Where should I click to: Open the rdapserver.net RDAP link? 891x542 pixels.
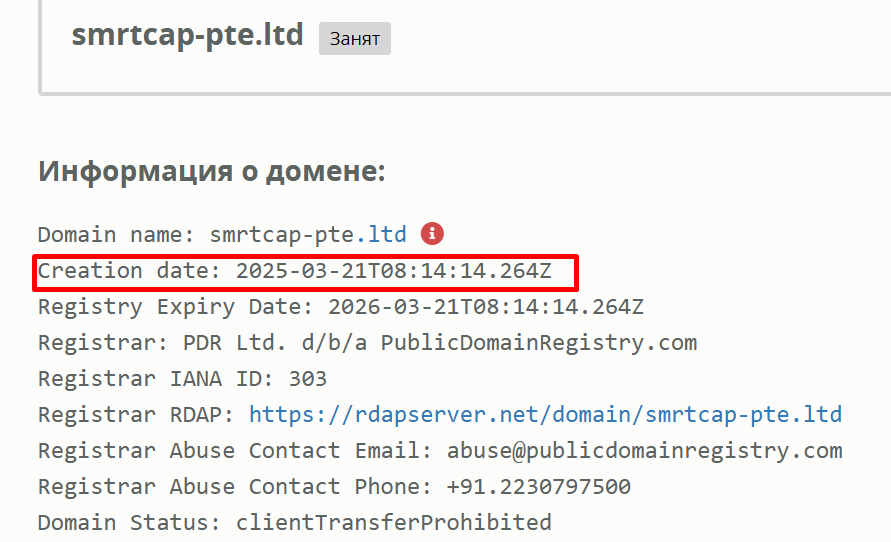click(546, 415)
